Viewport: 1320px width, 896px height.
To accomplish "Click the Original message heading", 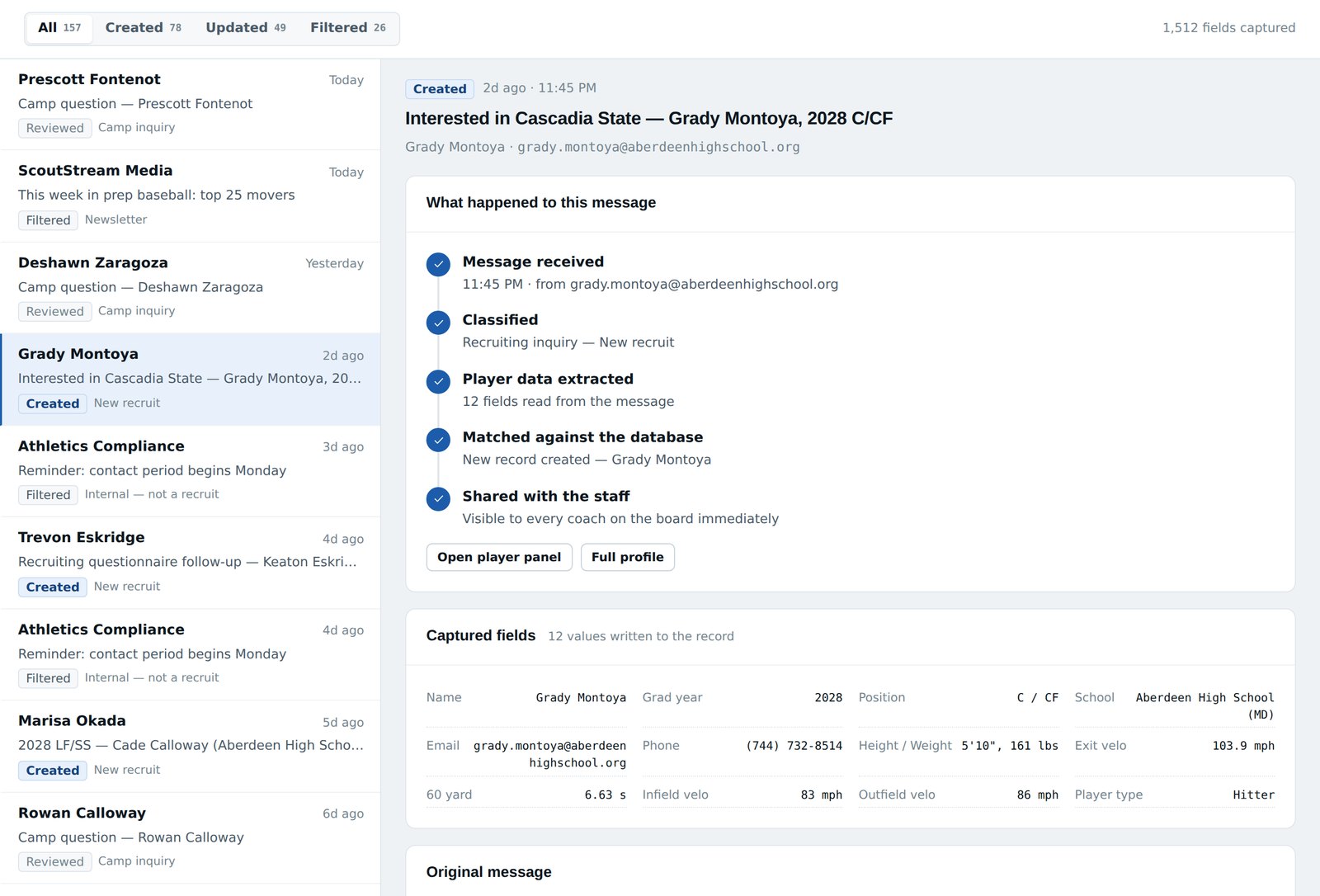I will (488, 872).
